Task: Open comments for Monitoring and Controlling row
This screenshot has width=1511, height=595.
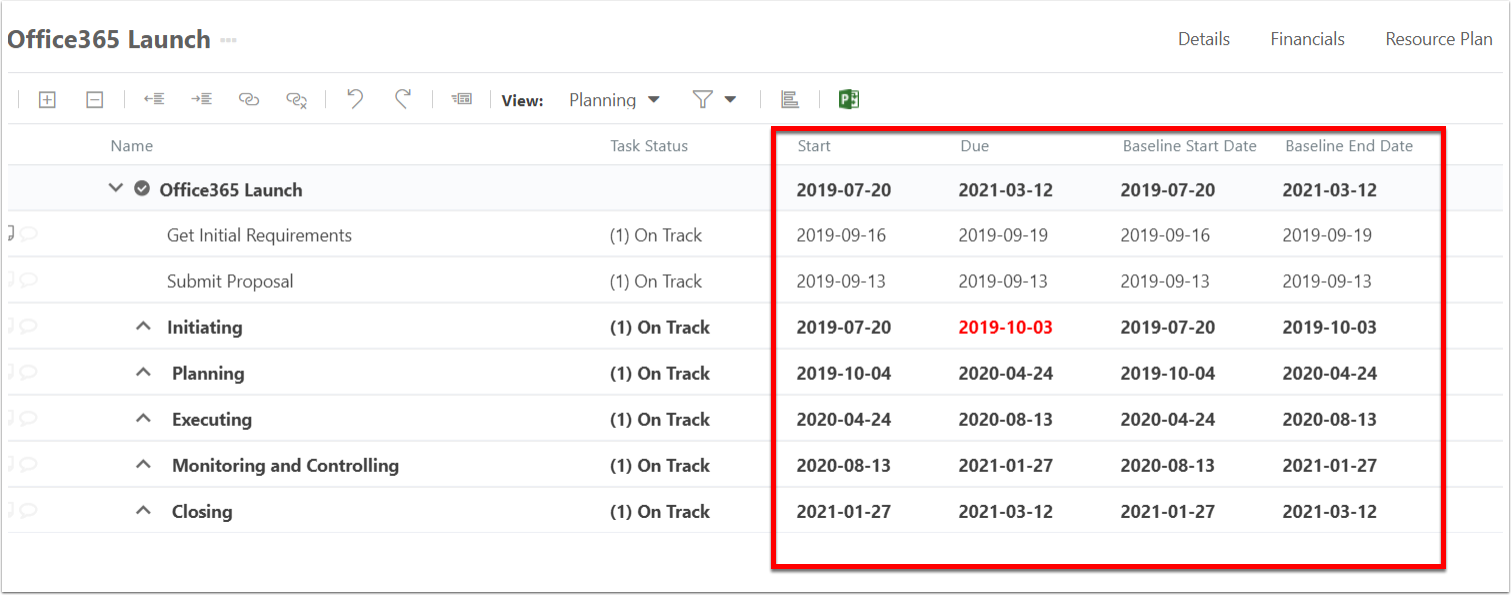Action: 29,464
